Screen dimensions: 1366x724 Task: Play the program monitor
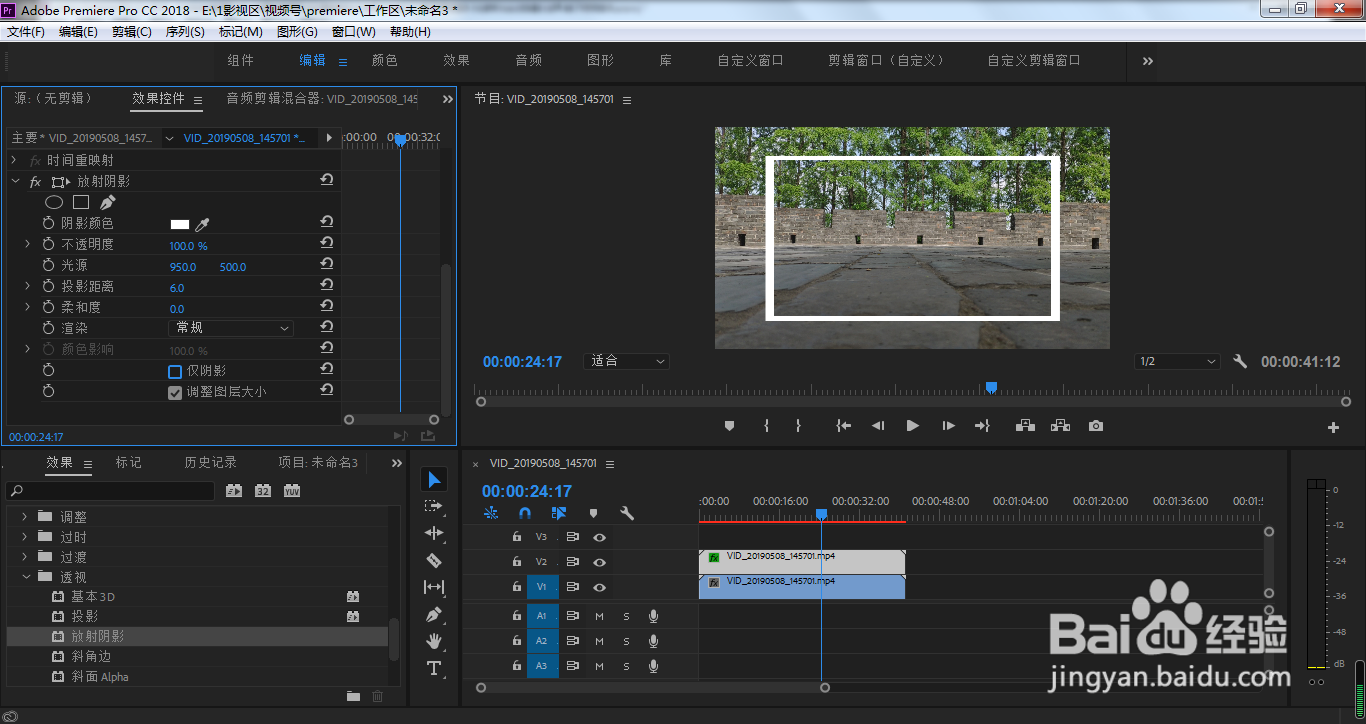point(912,426)
